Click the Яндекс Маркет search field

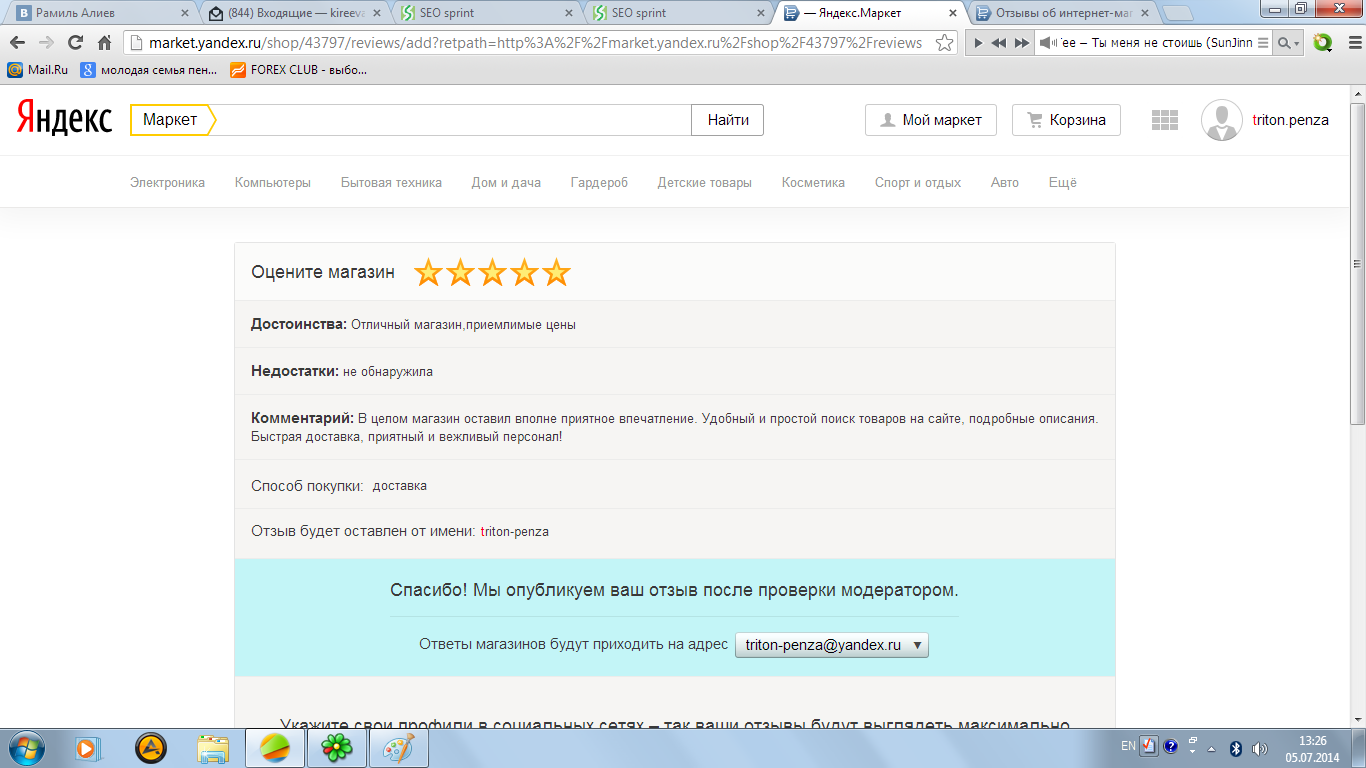pos(453,120)
